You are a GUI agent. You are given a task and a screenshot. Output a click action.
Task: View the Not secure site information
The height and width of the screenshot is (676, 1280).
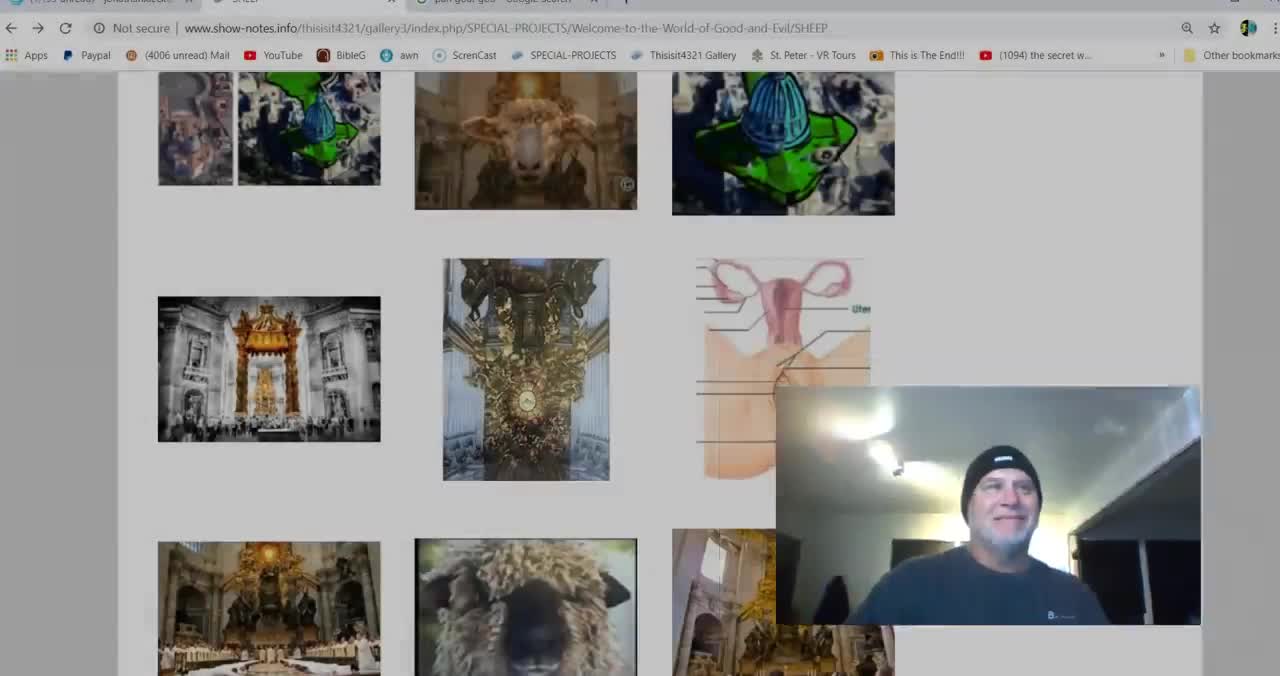coord(131,28)
